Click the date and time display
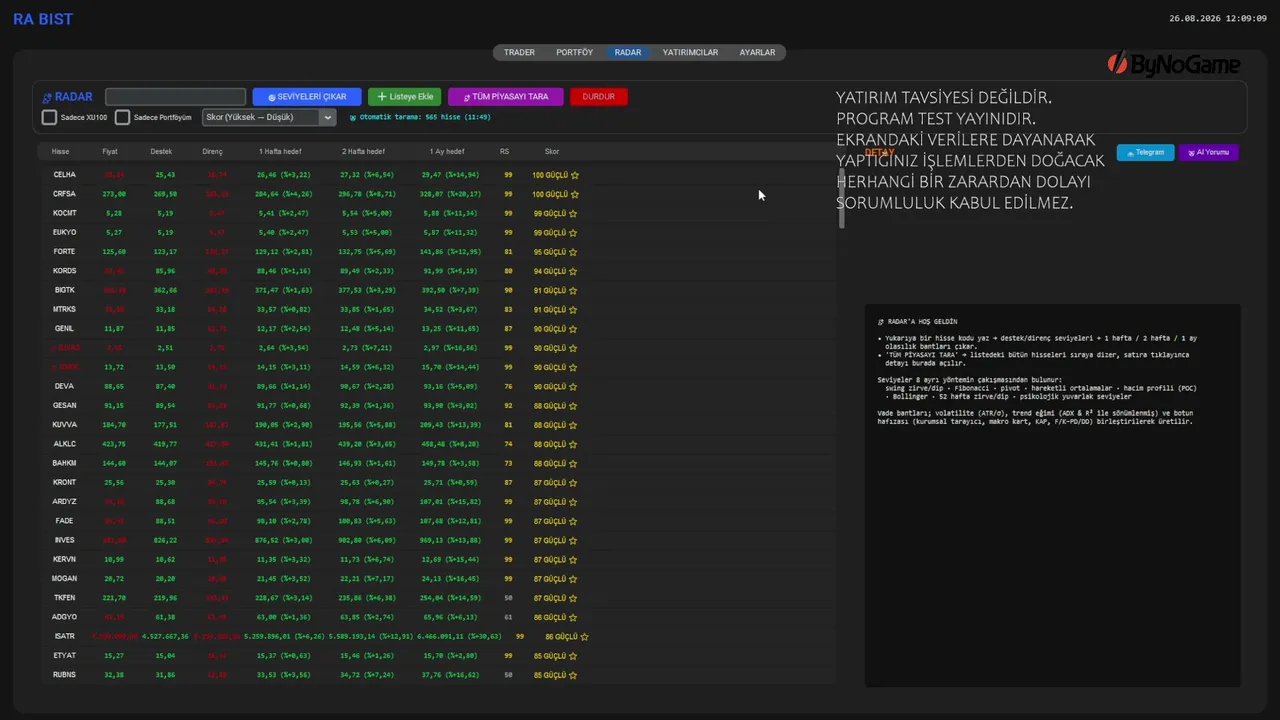This screenshot has height=720, width=1280. click(1218, 18)
